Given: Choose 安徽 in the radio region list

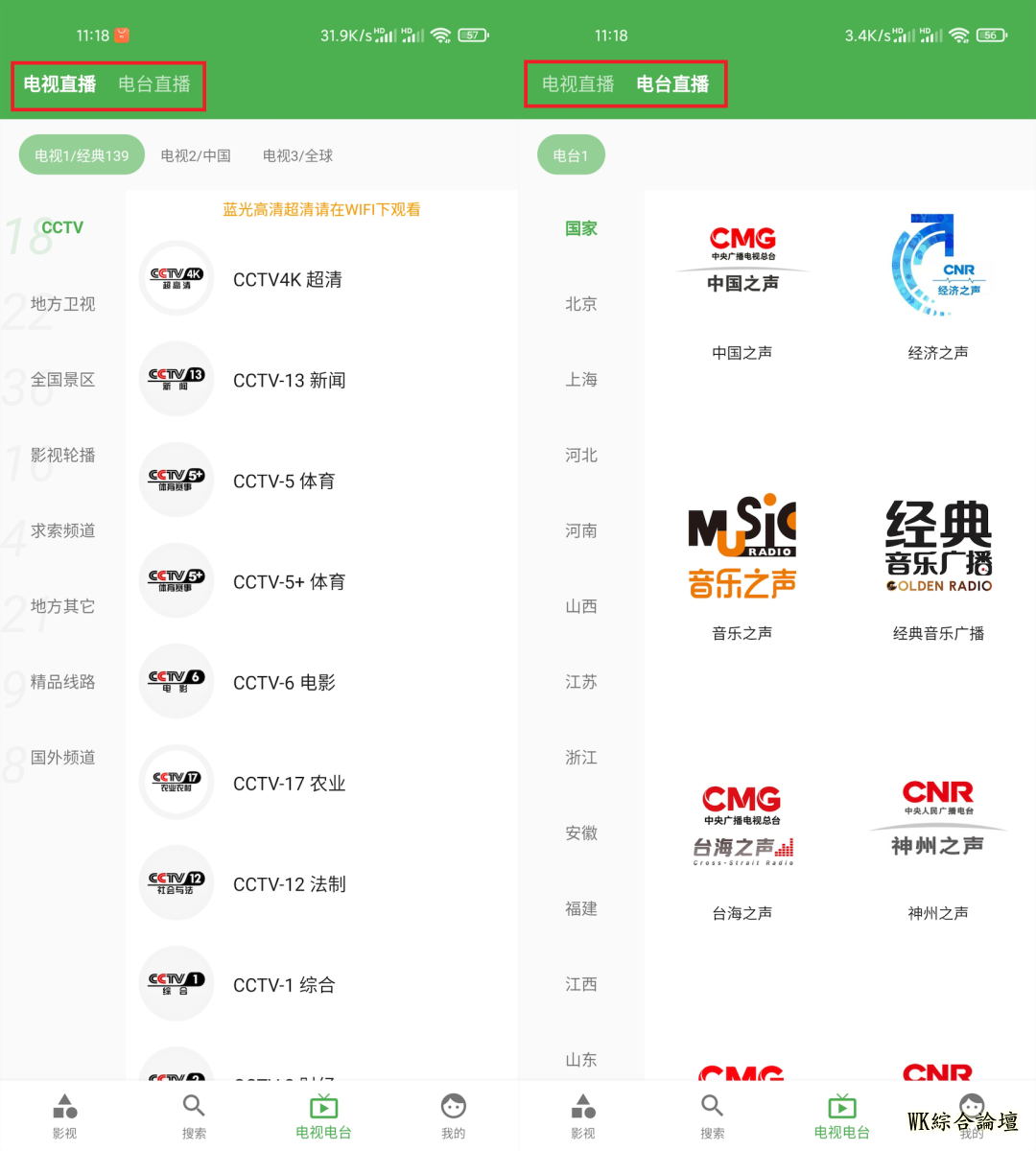Looking at the screenshot, I should pos(581,834).
